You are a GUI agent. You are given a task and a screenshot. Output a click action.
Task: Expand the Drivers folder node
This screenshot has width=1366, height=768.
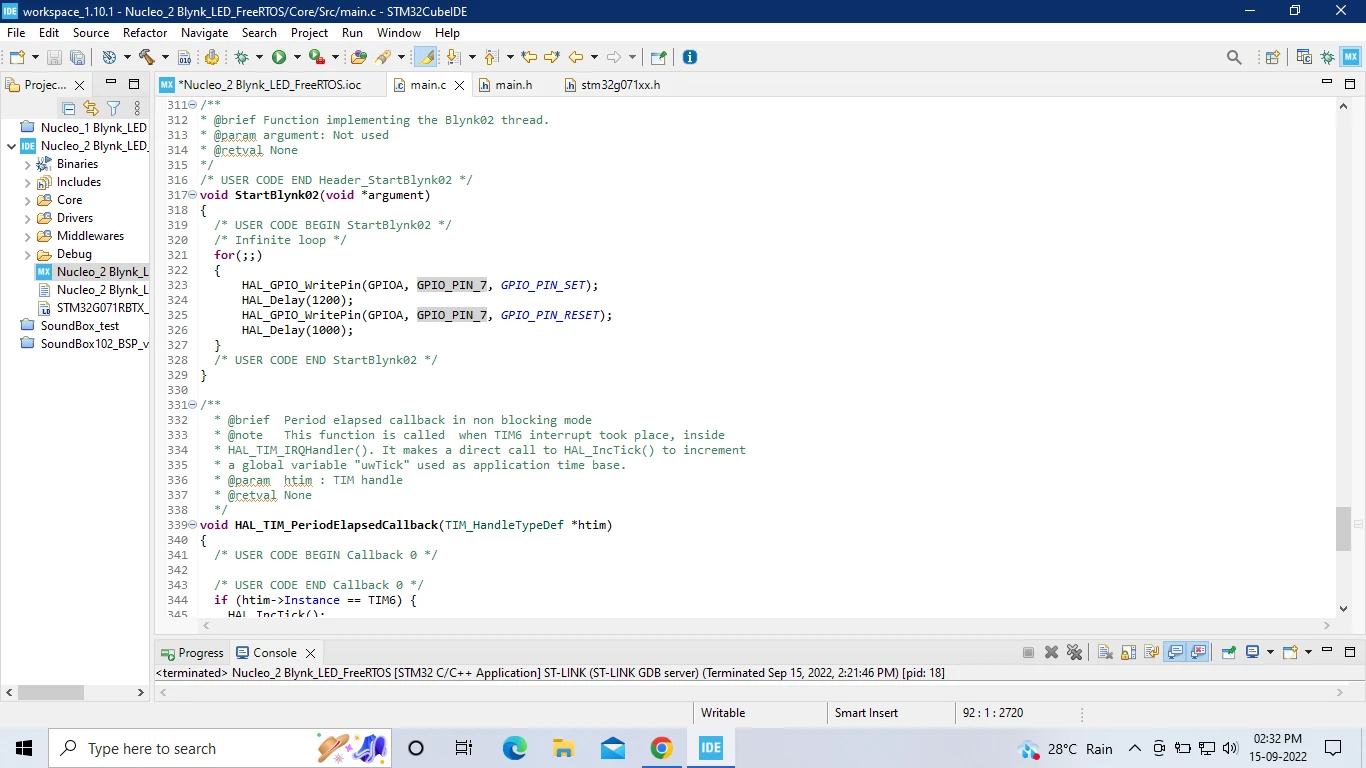pyautogui.click(x=28, y=218)
